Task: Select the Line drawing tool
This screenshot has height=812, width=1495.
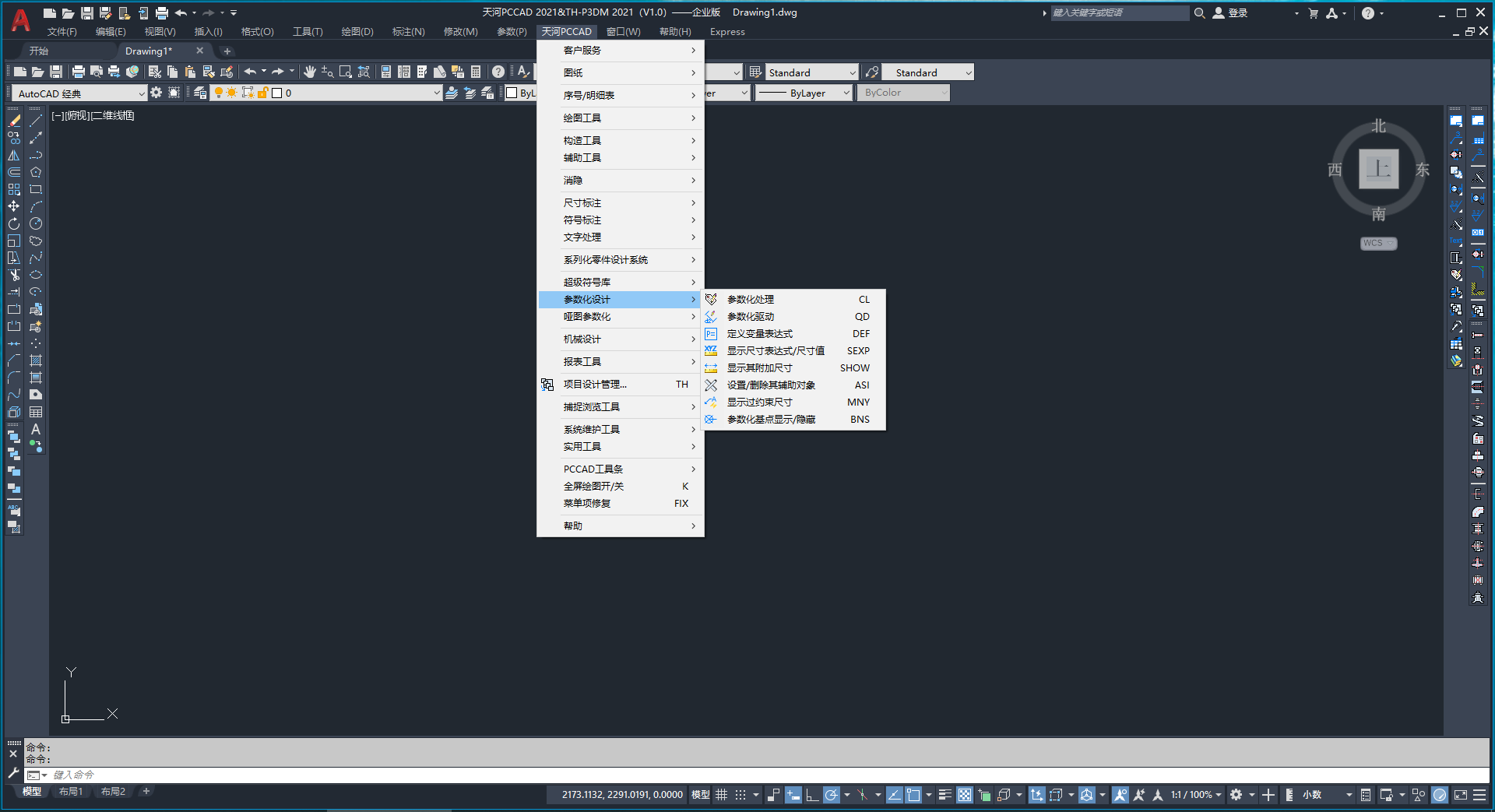Action: (x=36, y=121)
